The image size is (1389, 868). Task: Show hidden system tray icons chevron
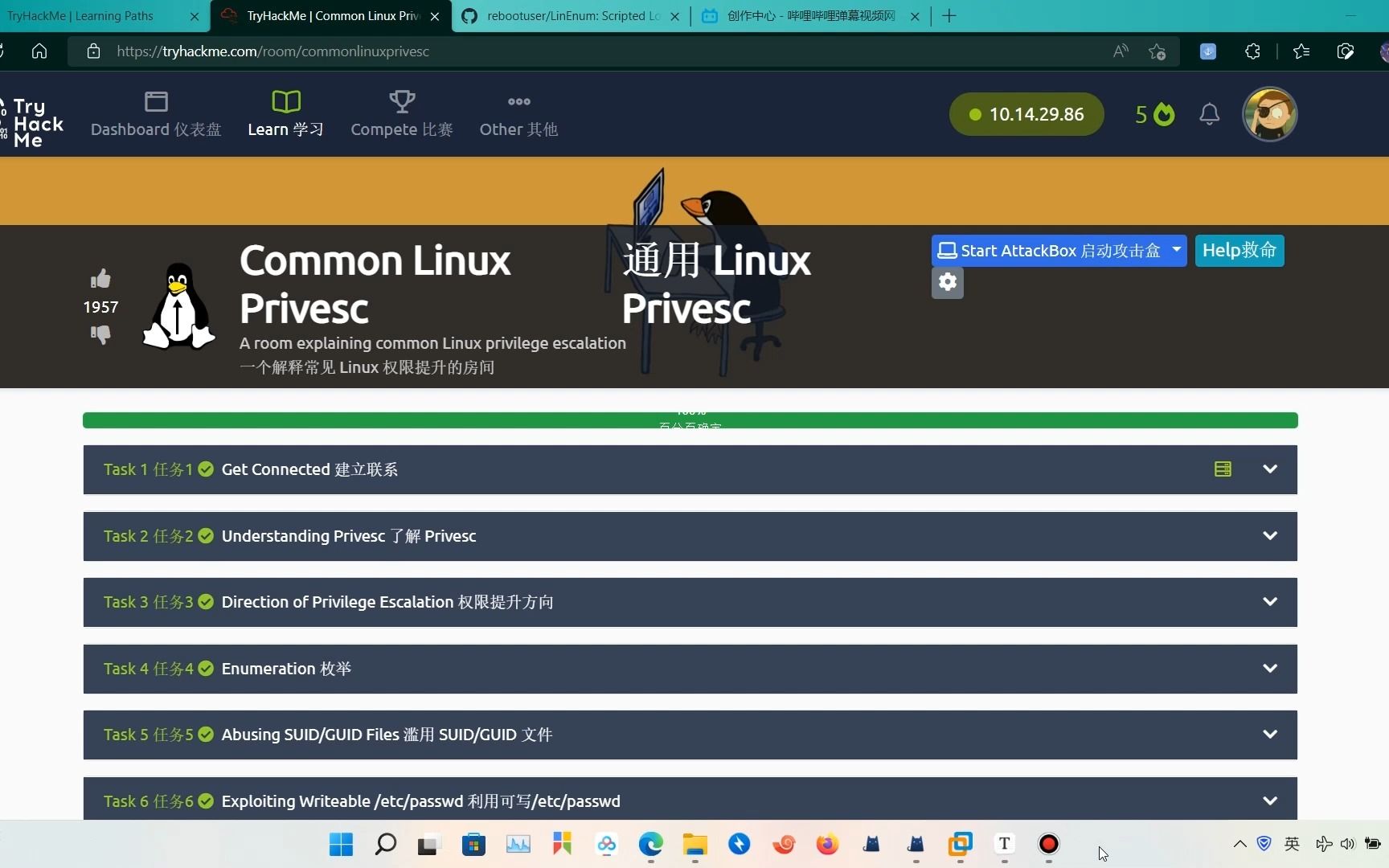click(1239, 844)
